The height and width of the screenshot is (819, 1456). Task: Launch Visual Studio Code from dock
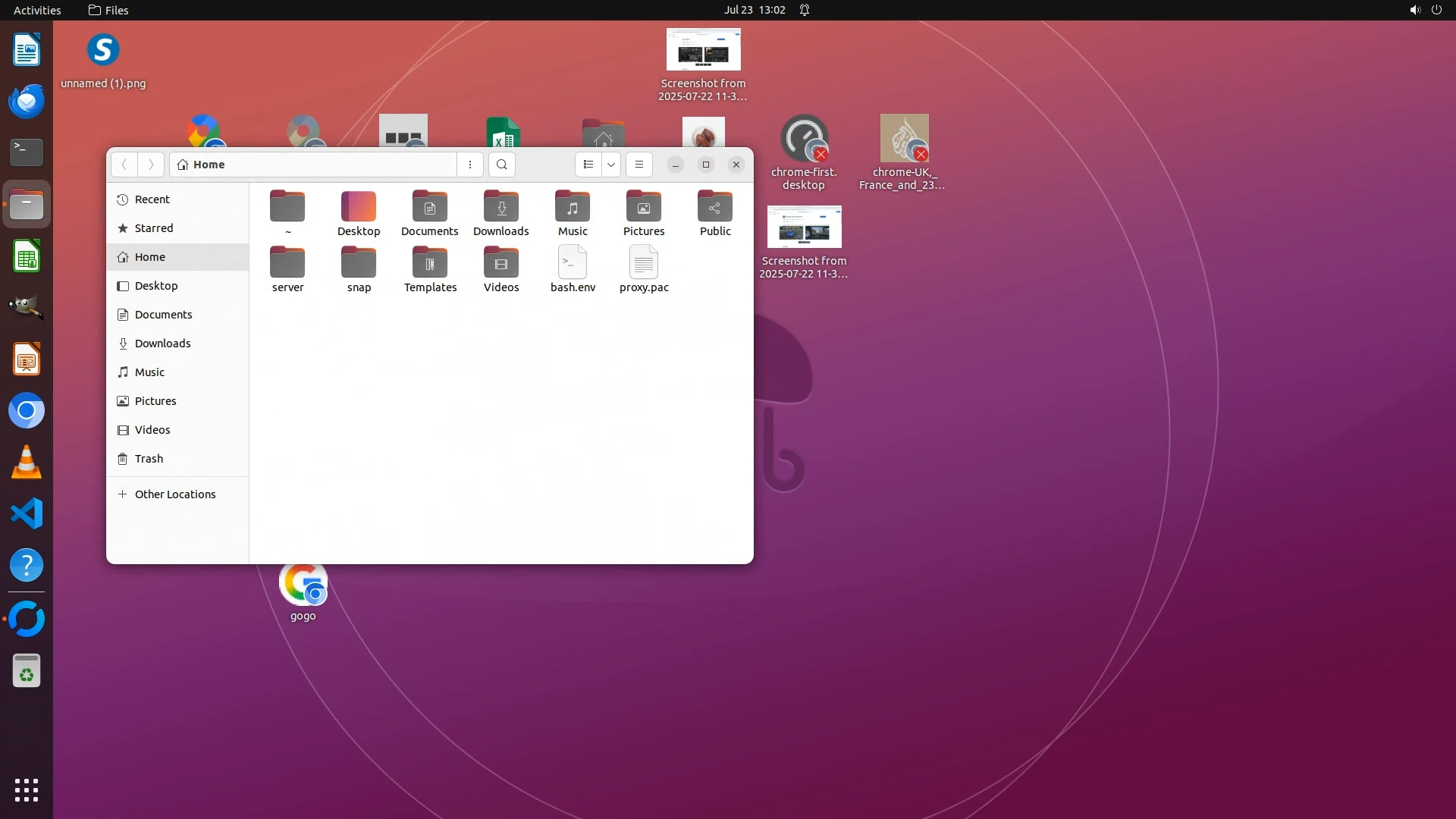pyautogui.click(x=27, y=514)
